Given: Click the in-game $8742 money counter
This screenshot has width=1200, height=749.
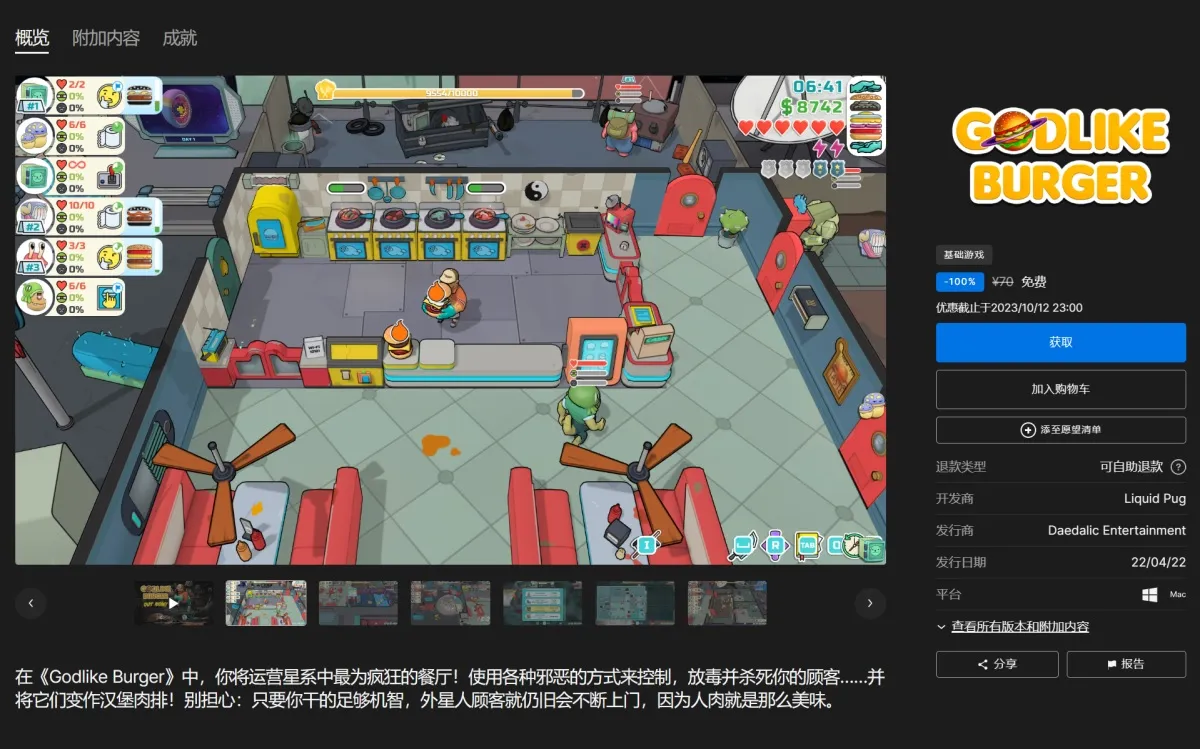Looking at the screenshot, I should [x=812, y=106].
